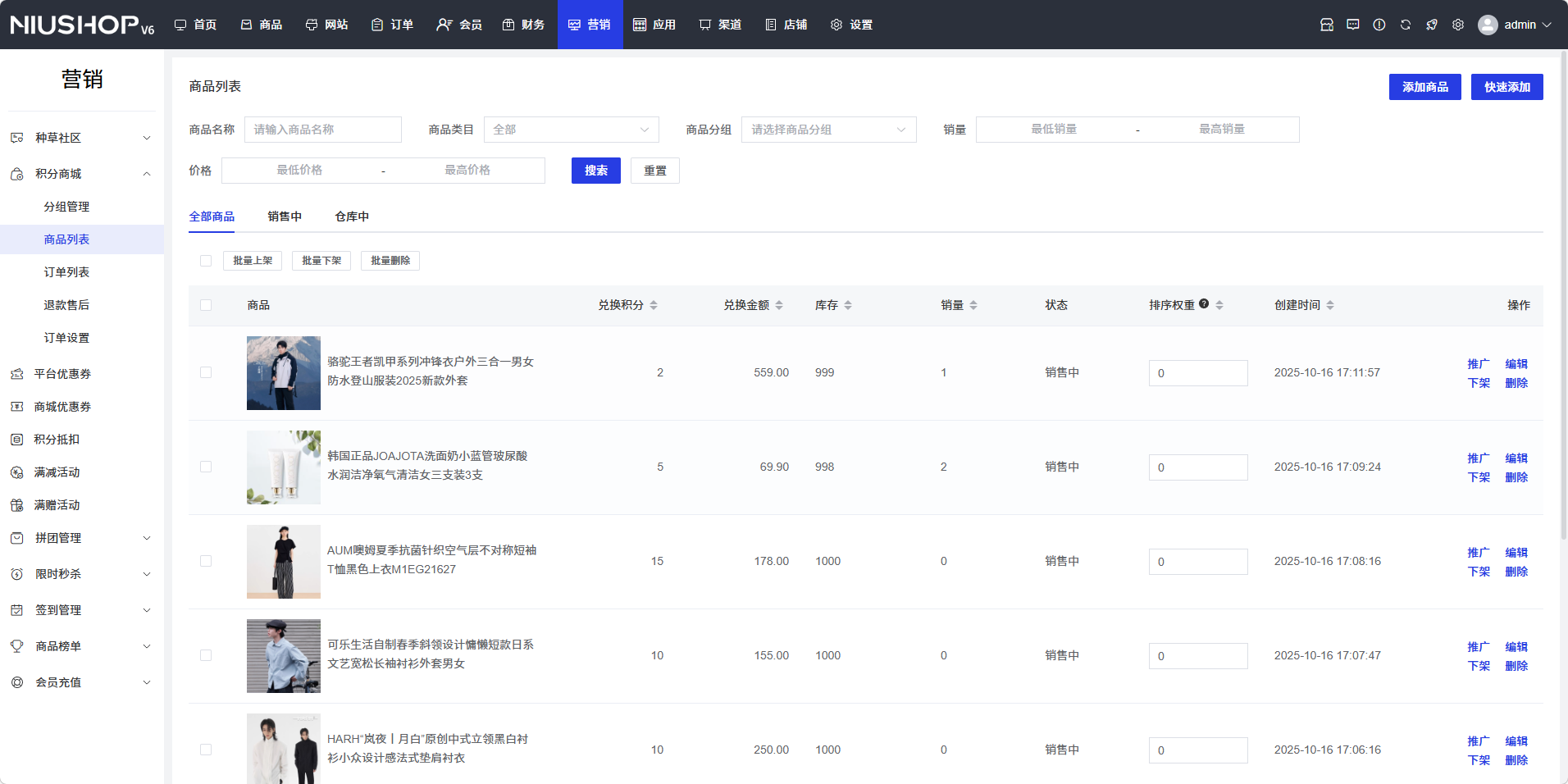Open the gear icon beside admin avatar
Viewport: 1568px width, 784px height.
coord(1458,25)
